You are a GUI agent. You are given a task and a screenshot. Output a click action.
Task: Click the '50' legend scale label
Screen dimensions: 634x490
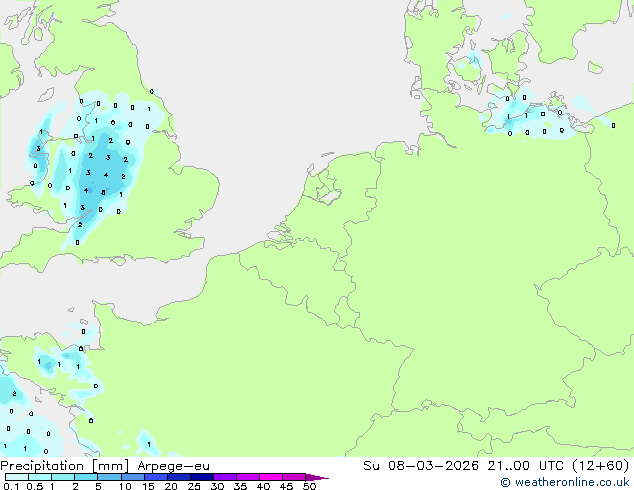pyautogui.click(x=309, y=486)
